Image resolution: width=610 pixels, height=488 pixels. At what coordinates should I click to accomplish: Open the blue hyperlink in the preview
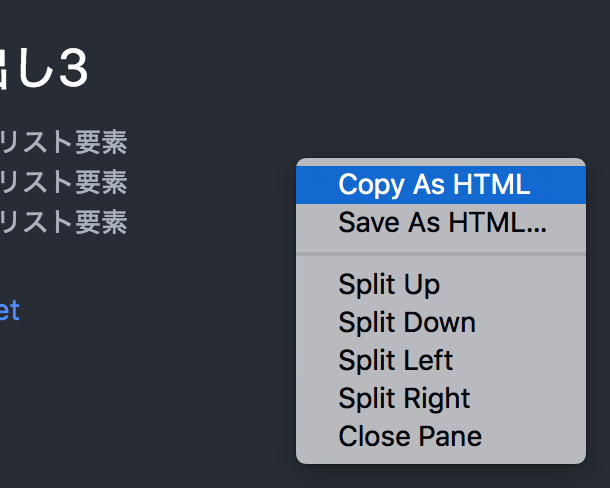click(x=8, y=310)
